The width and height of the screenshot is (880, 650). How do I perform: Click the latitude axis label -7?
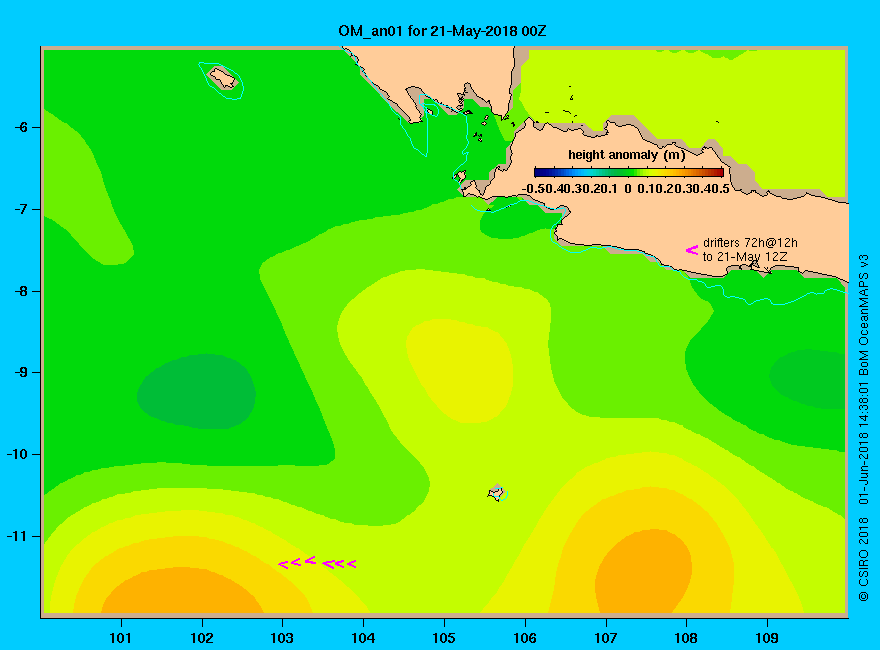point(21,209)
